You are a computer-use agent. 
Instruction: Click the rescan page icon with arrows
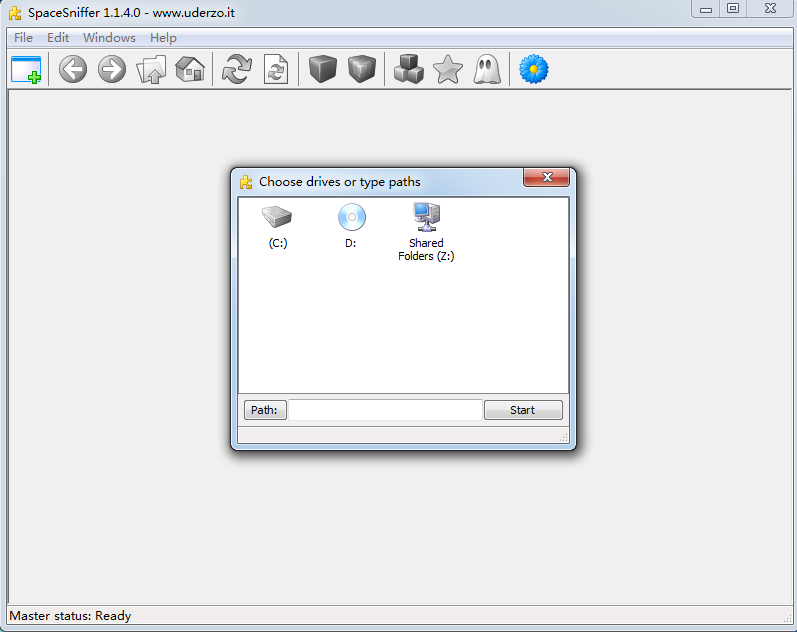point(276,70)
